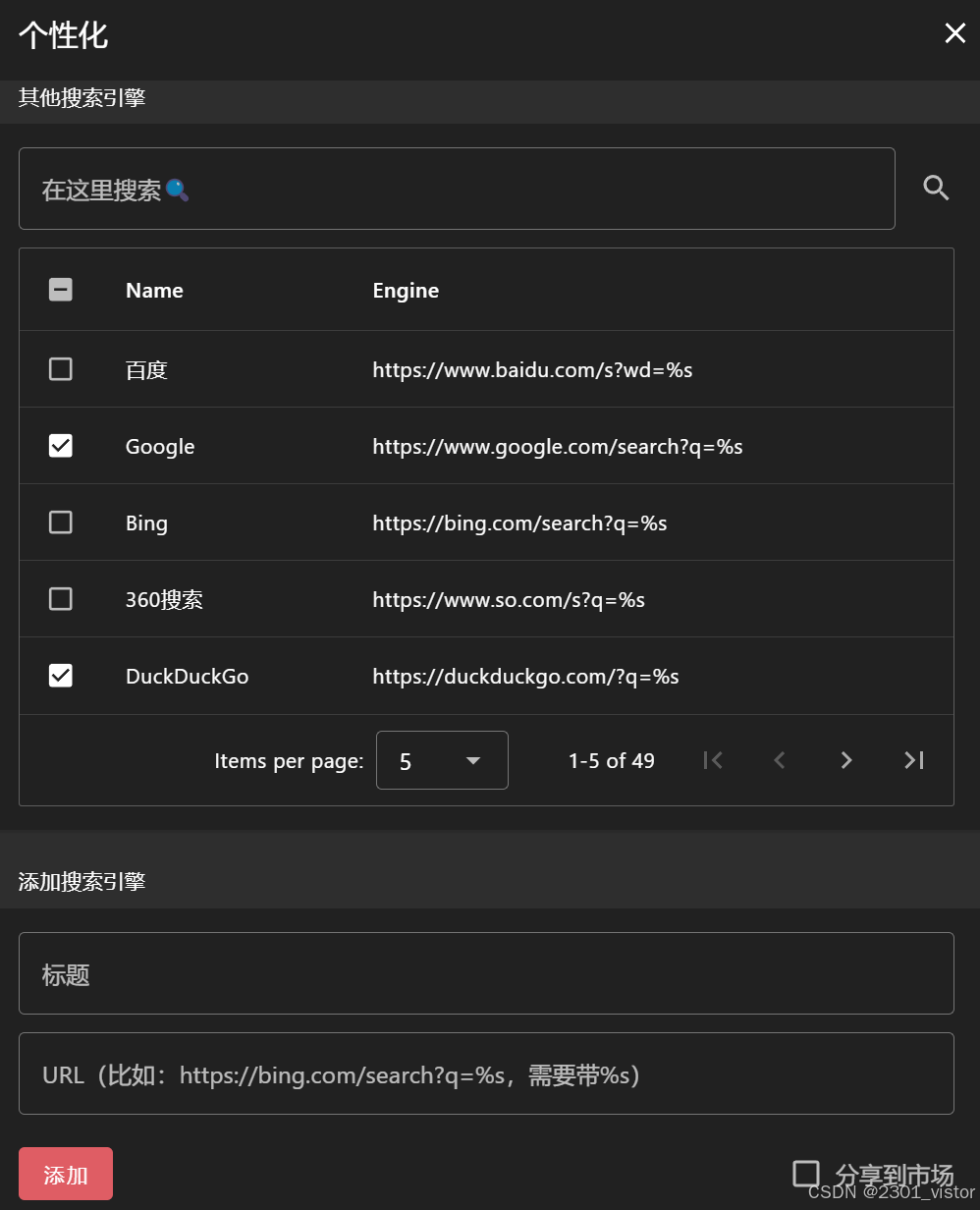The height and width of the screenshot is (1210, 980).
Task: Click the baidu.com engine URL
Action: coord(532,370)
